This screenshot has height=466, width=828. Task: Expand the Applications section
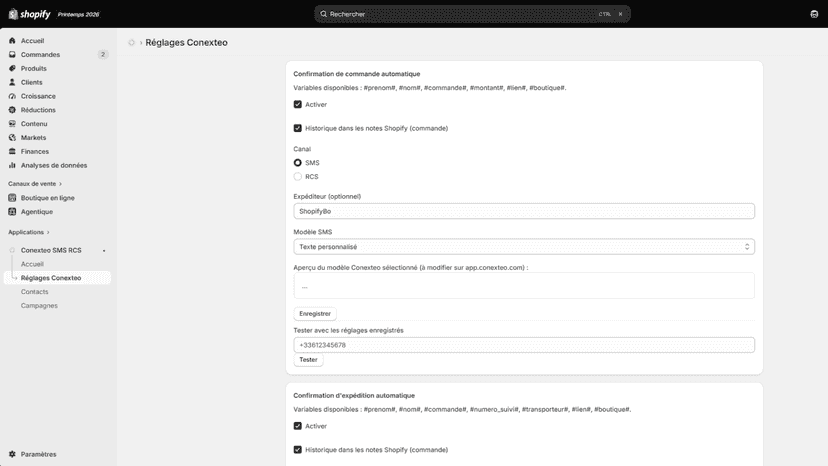[x=29, y=232]
